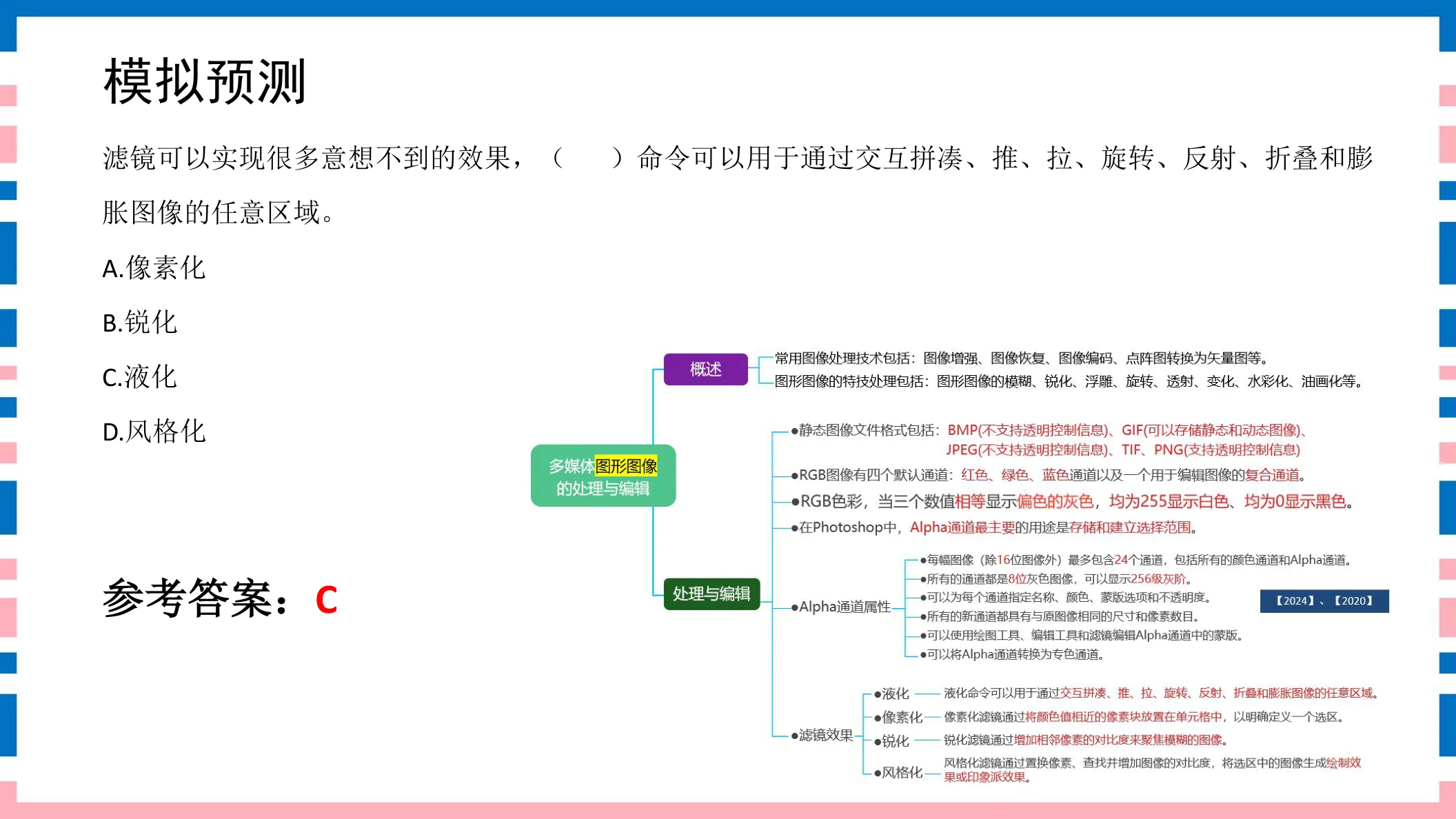Click the blank parentheses in the question

coord(587,158)
